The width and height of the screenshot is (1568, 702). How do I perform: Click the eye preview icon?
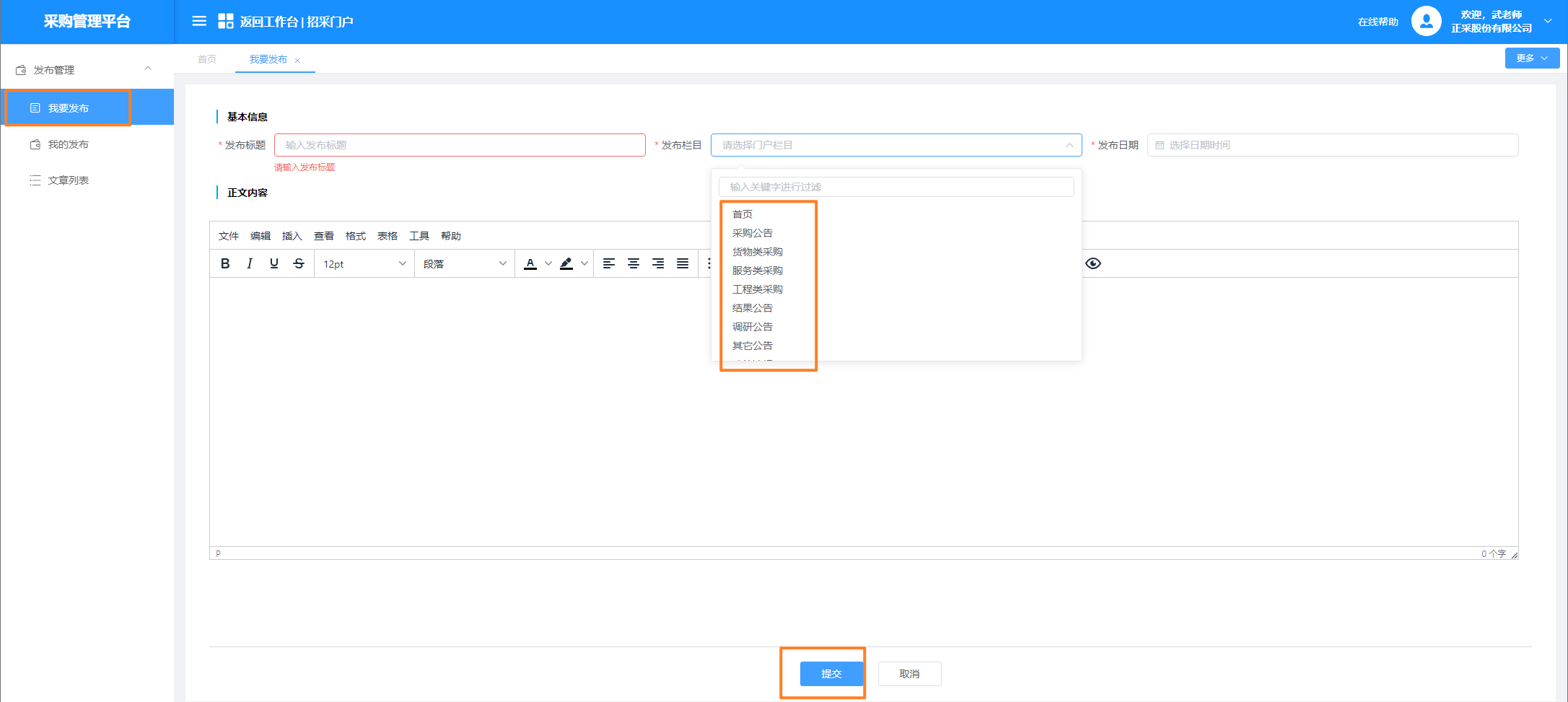(x=1093, y=263)
